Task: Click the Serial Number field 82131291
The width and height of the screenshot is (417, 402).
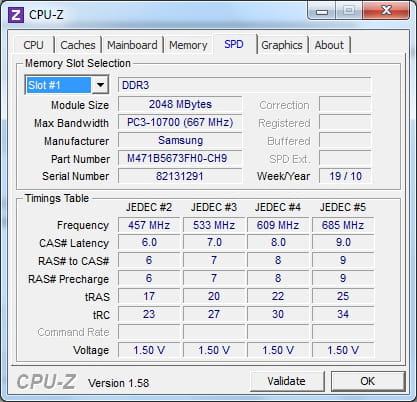Action: point(180,176)
